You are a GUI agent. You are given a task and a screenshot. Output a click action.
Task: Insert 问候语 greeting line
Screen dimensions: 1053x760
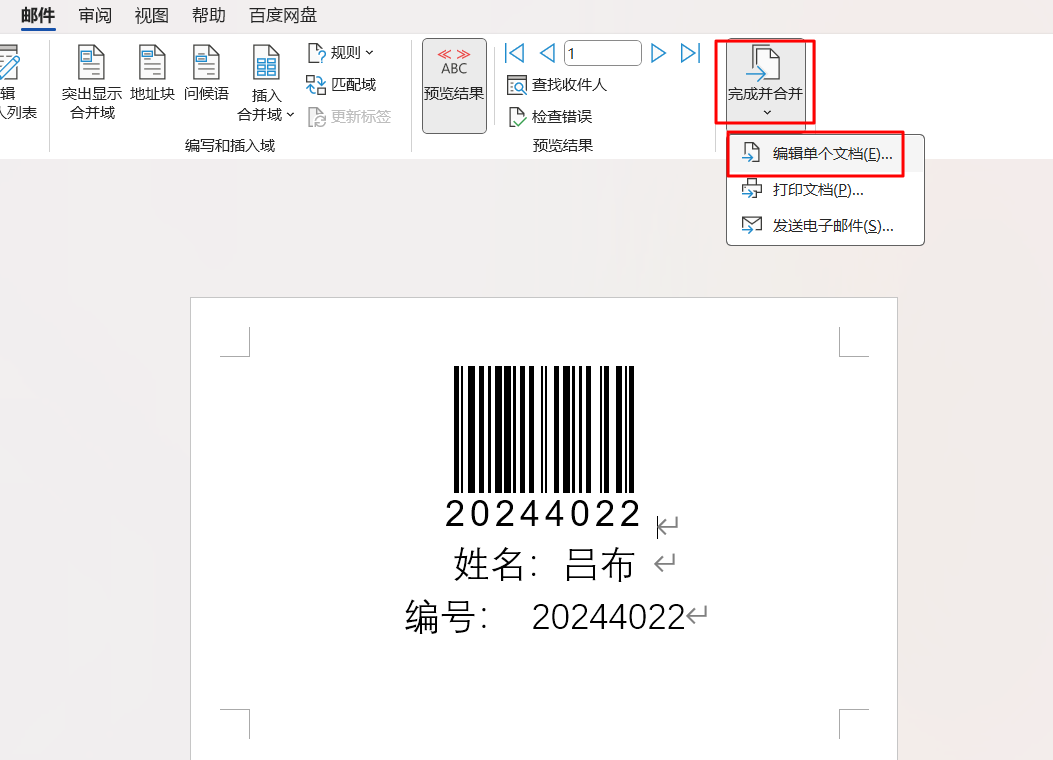pyautogui.click(x=206, y=73)
